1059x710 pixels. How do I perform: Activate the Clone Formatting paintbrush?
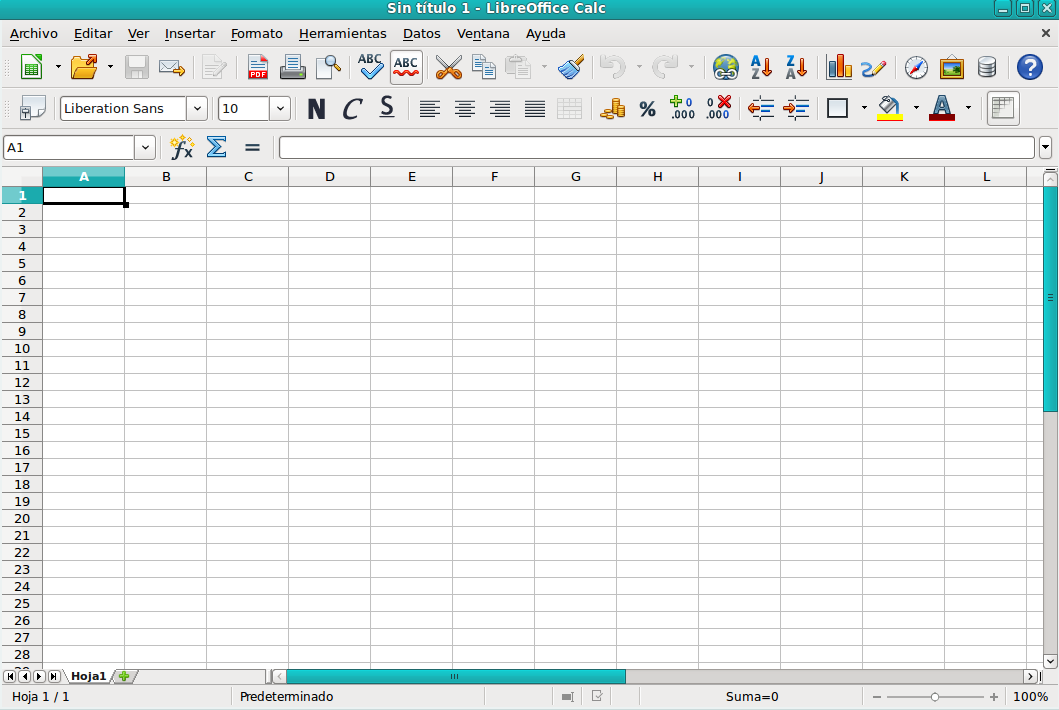[571, 67]
